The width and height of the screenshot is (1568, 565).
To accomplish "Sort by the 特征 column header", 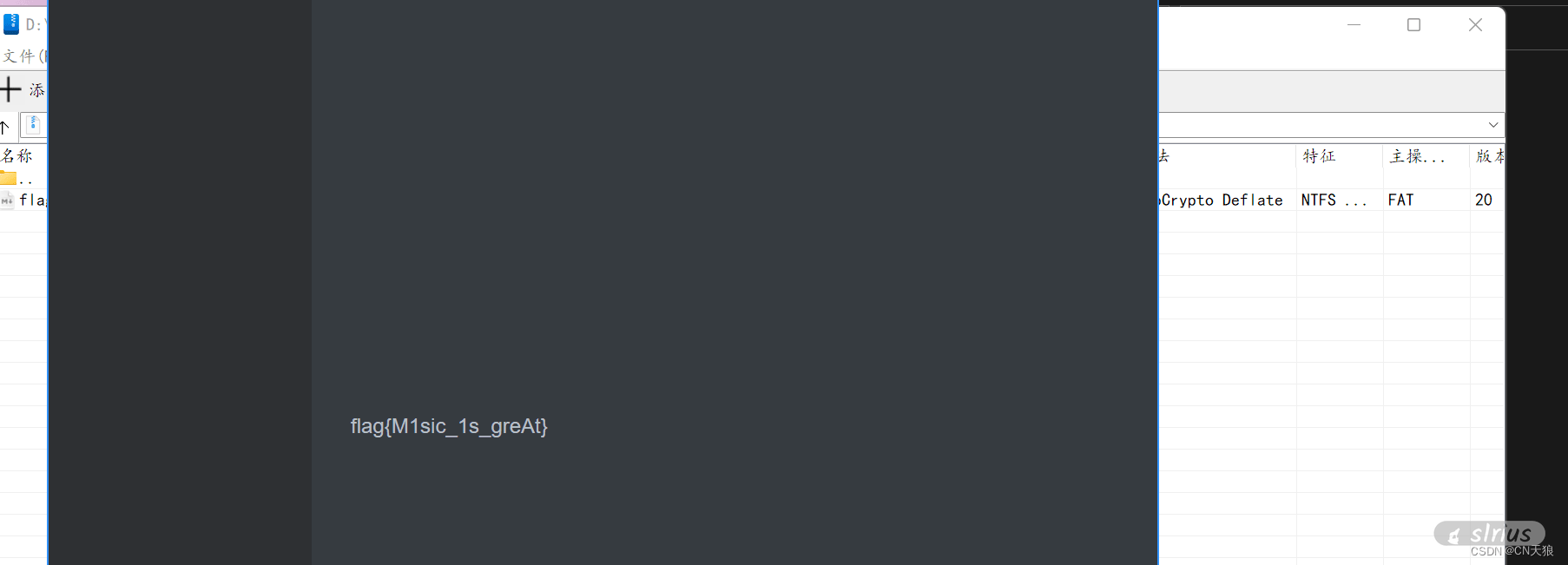I will [1319, 156].
